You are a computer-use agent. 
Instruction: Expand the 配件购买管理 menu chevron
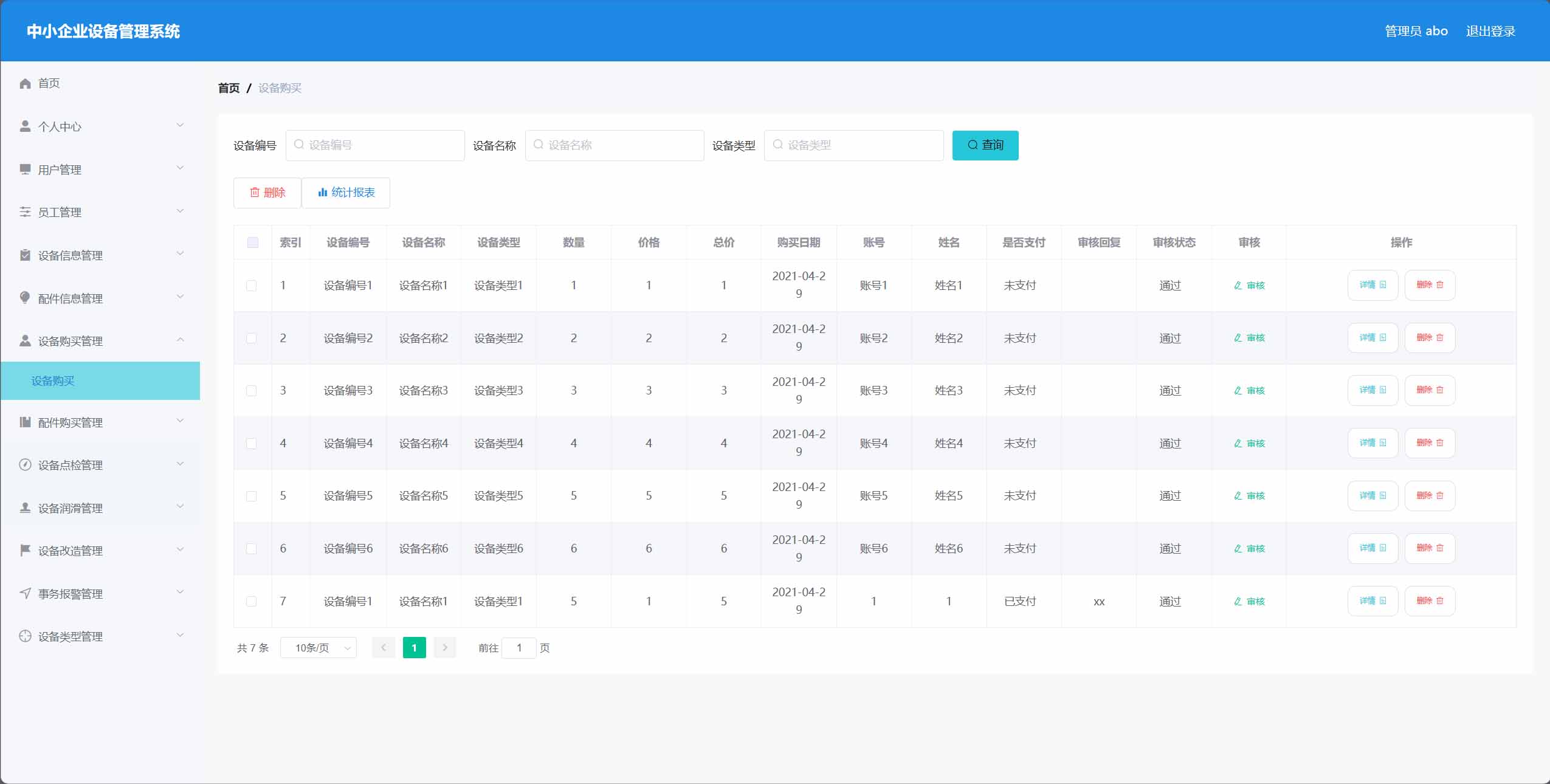[180, 421]
